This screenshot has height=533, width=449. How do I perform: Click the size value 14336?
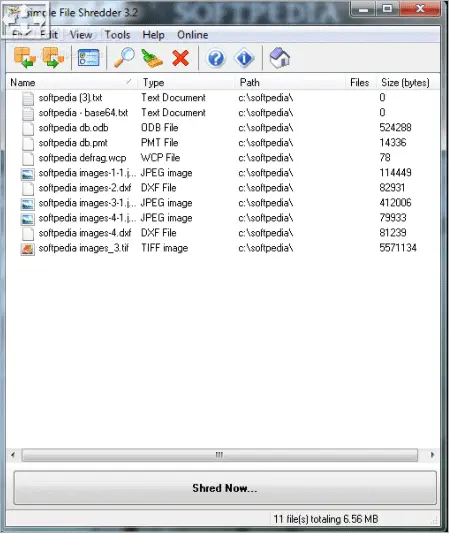(x=393, y=142)
